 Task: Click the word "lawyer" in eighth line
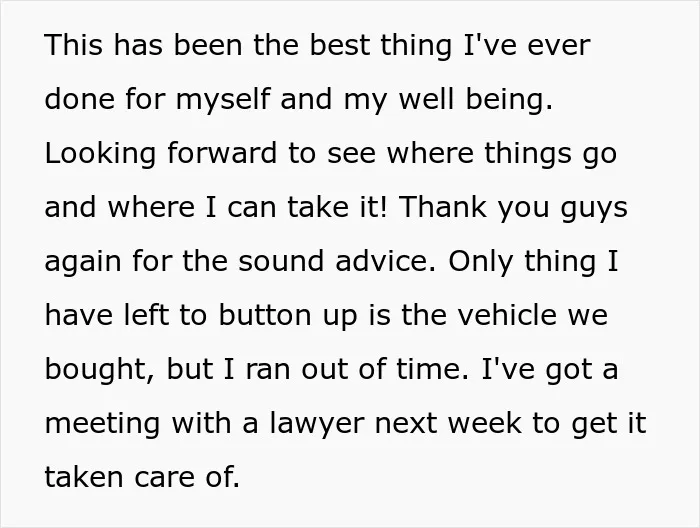click(317, 424)
